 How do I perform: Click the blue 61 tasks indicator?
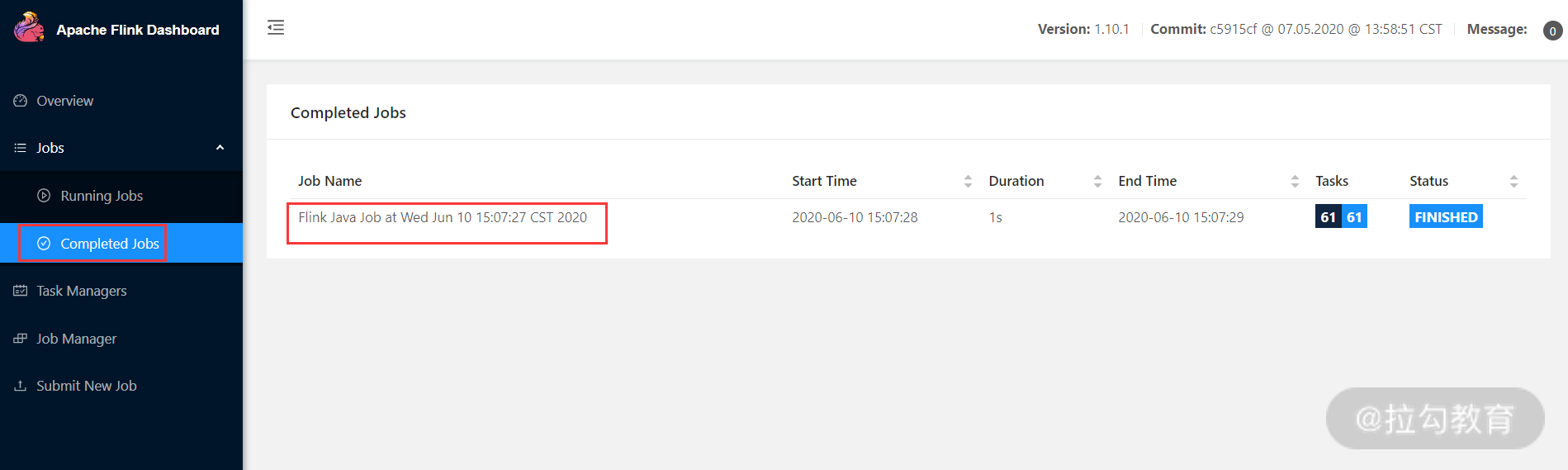click(x=1354, y=216)
